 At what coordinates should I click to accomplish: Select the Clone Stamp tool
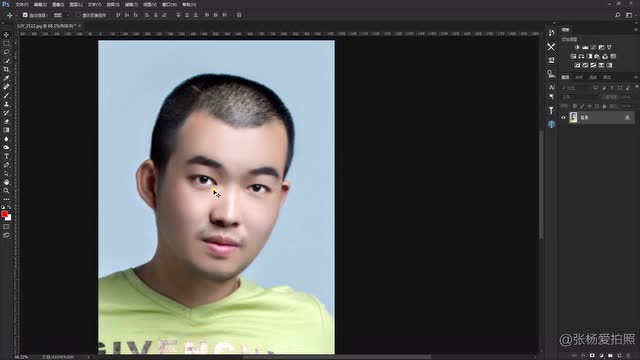[6, 104]
